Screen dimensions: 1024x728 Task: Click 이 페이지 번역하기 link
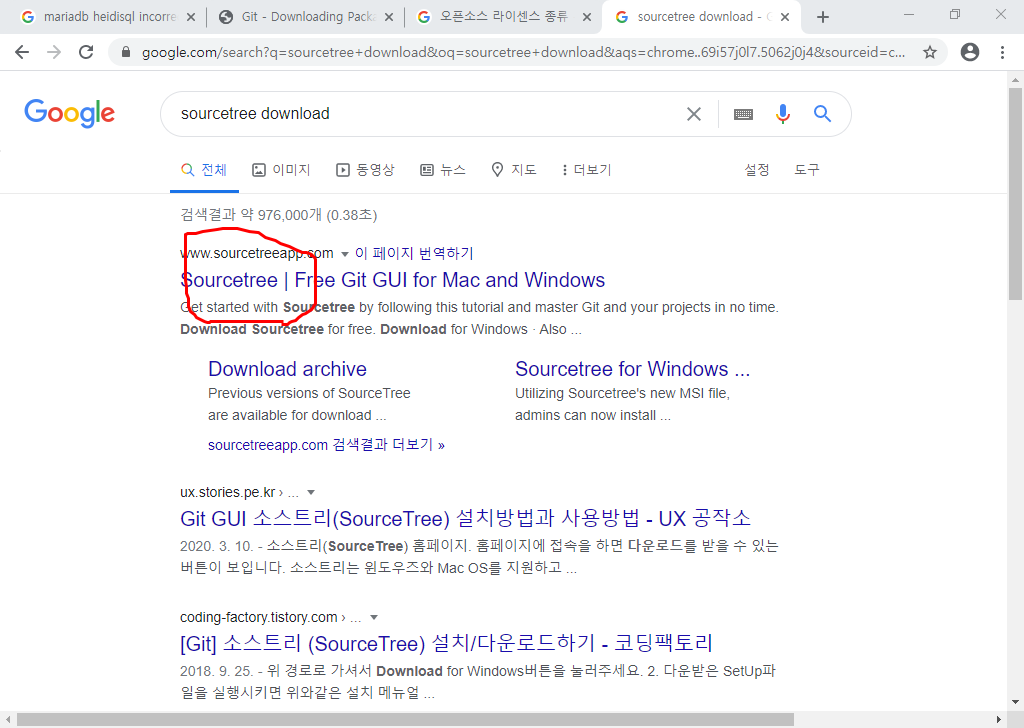coord(414,253)
